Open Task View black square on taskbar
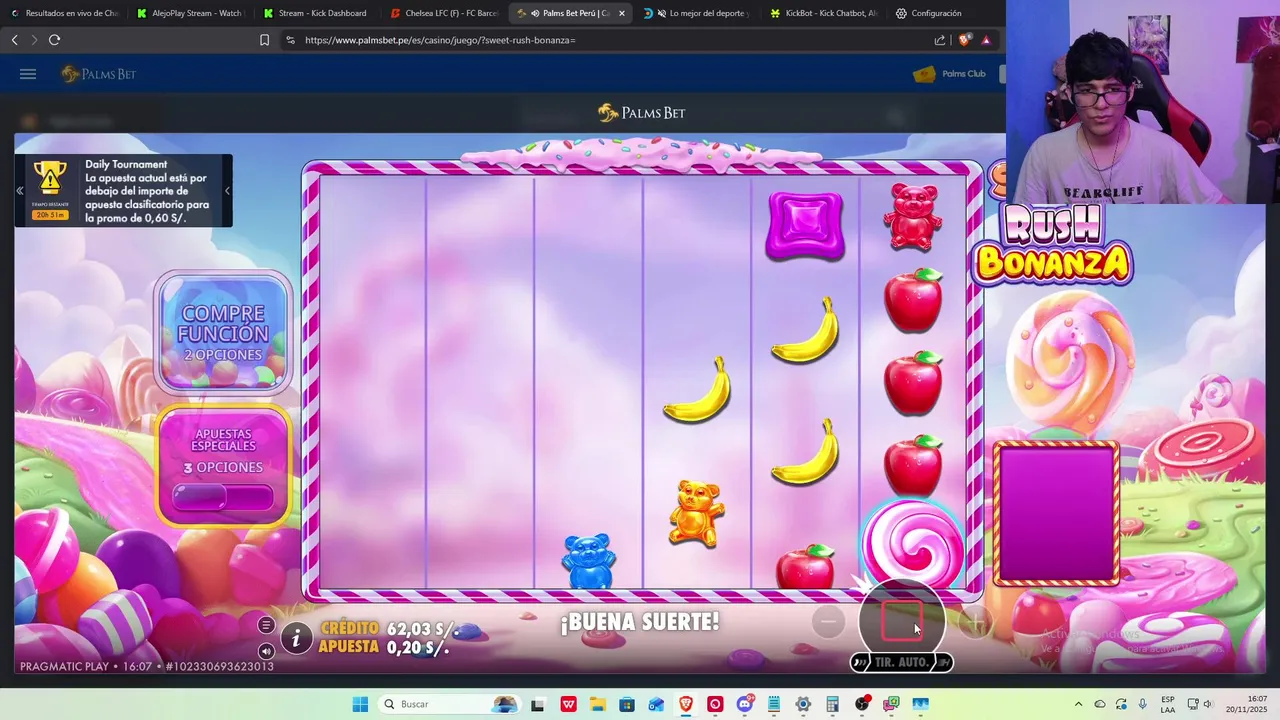 click(x=538, y=704)
